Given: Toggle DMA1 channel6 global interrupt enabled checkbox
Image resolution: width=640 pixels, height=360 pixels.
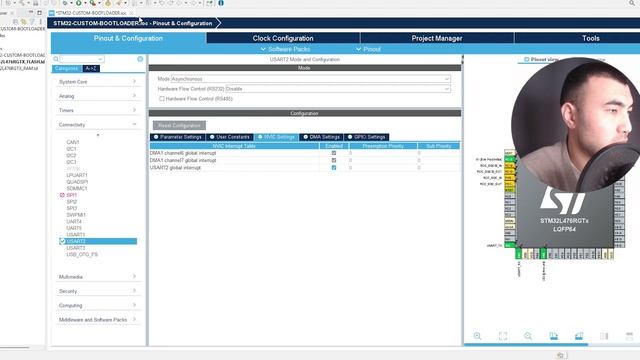Looking at the screenshot, I should (x=334, y=153).
